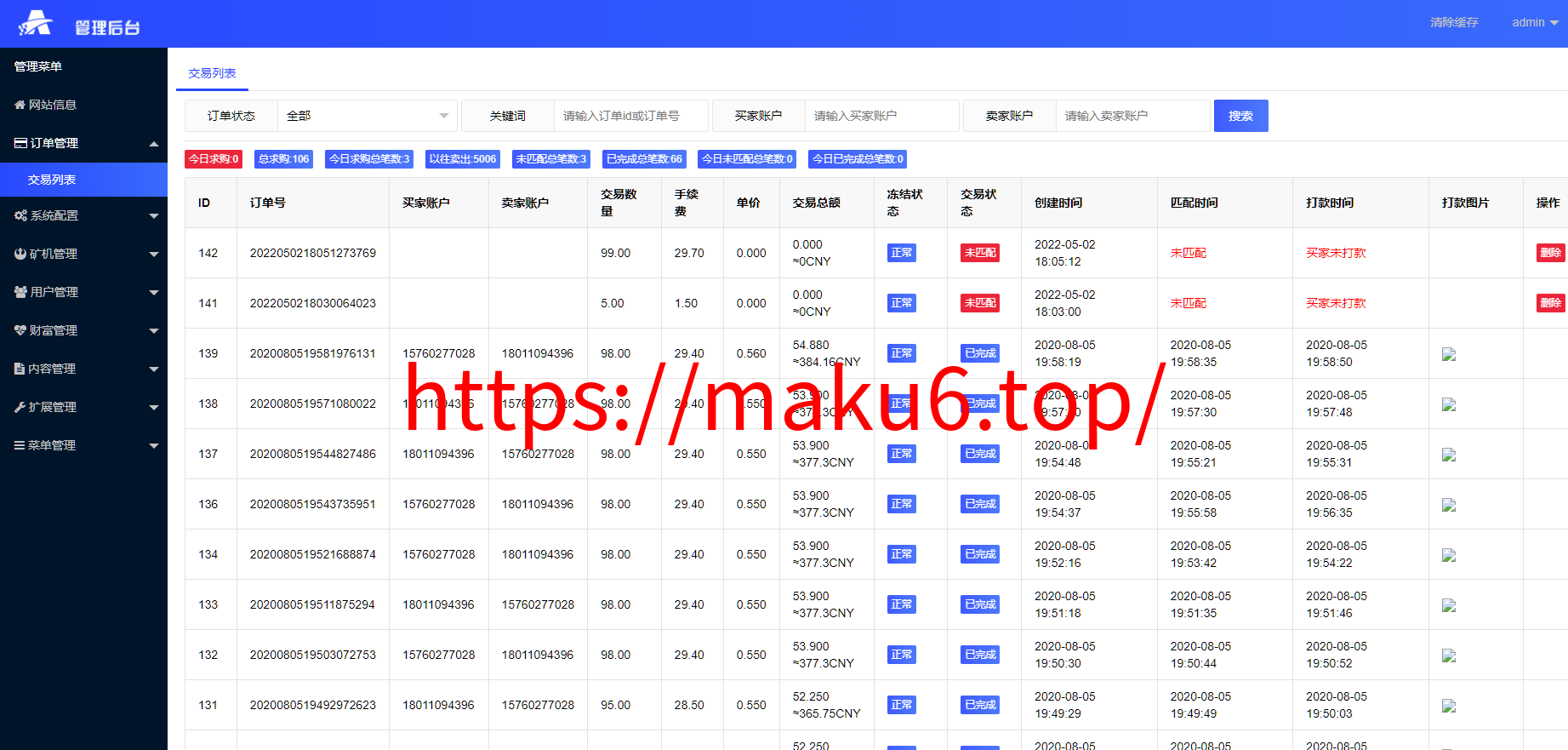The width and height of the screenshot is (1568, 750).
Task: Expand the 系统配置 menu
Action: (83, 215)
